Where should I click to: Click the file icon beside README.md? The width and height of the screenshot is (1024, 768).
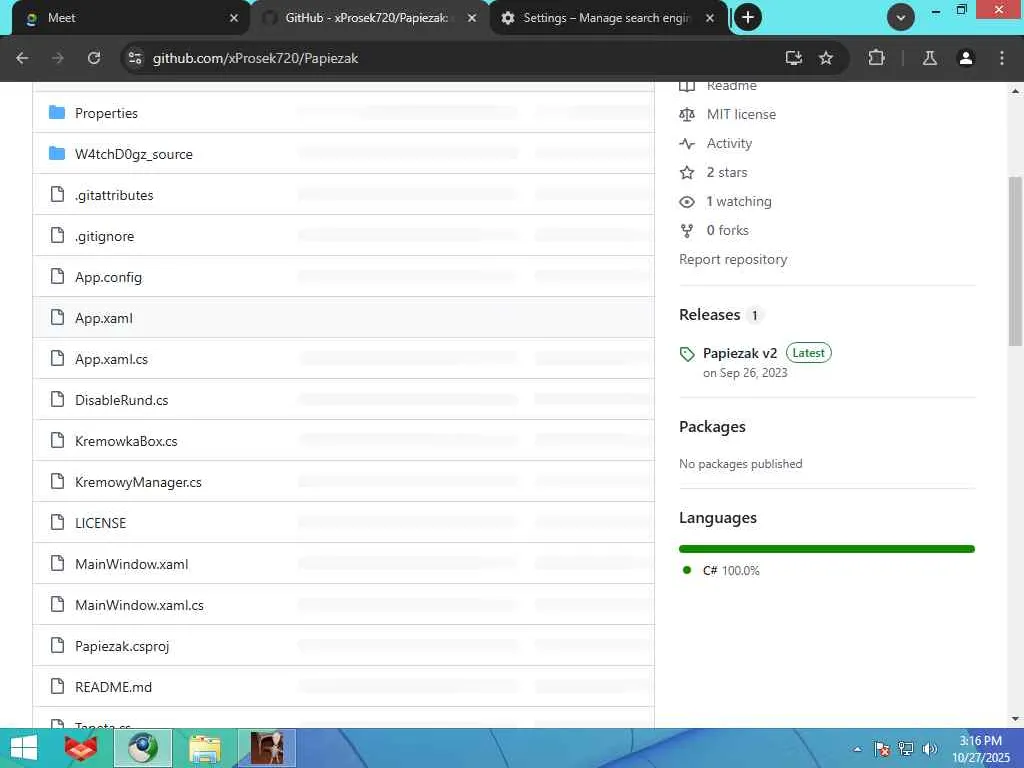(x=57, y=686)
